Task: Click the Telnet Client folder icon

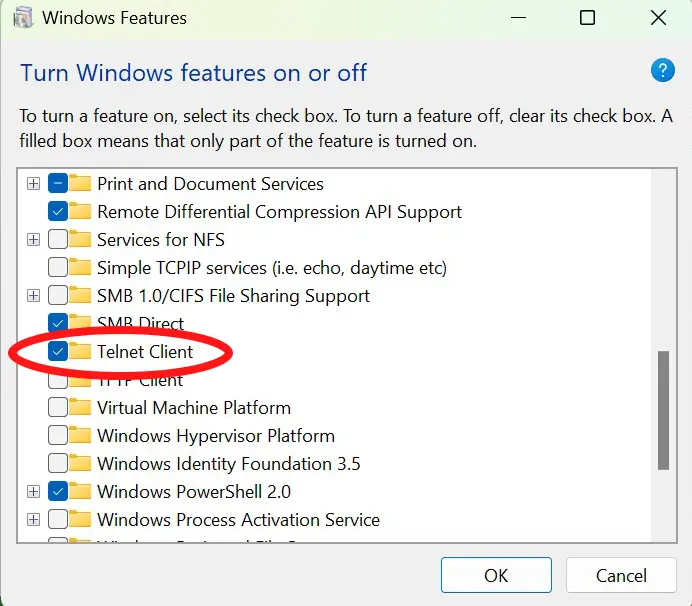Action: coord(80,351)
